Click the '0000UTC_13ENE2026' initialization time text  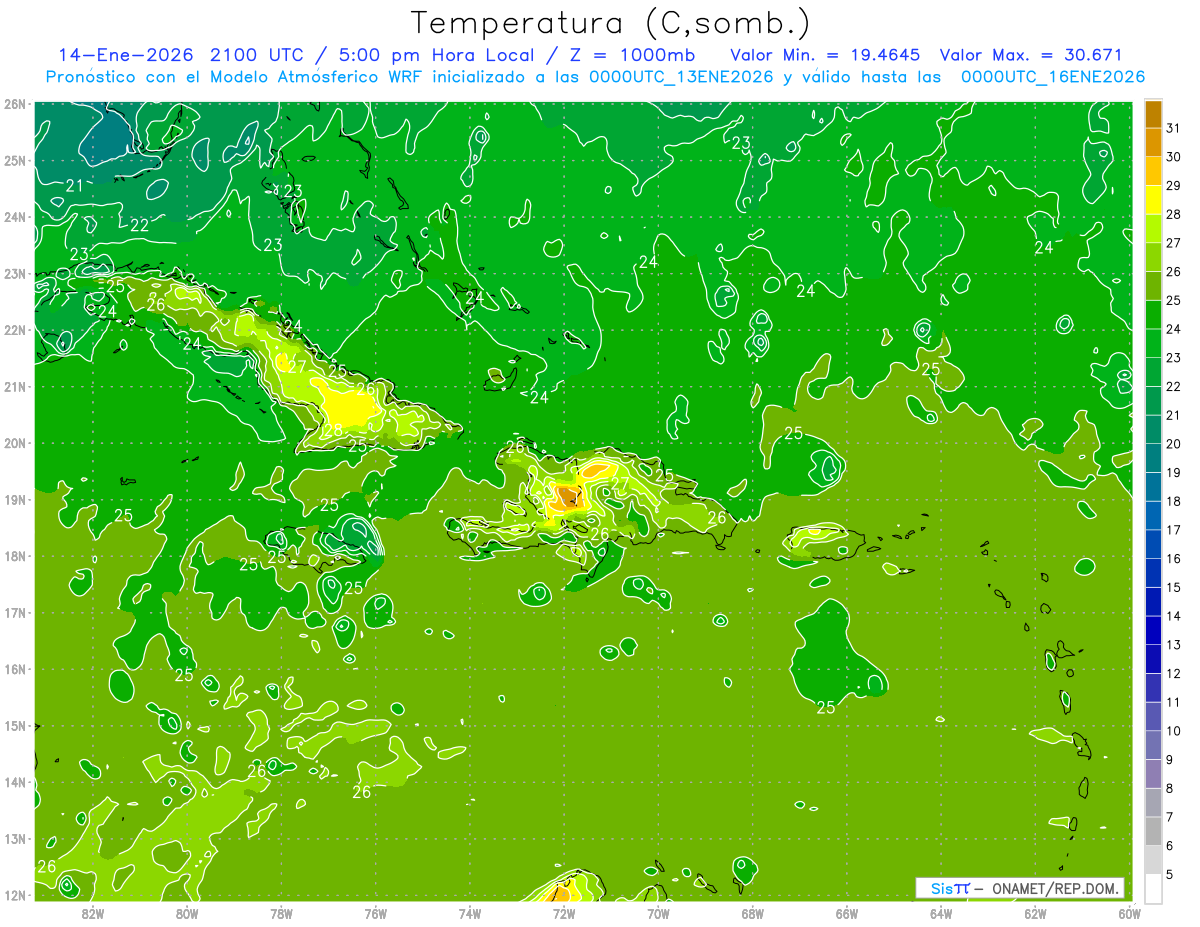point(680,77)
